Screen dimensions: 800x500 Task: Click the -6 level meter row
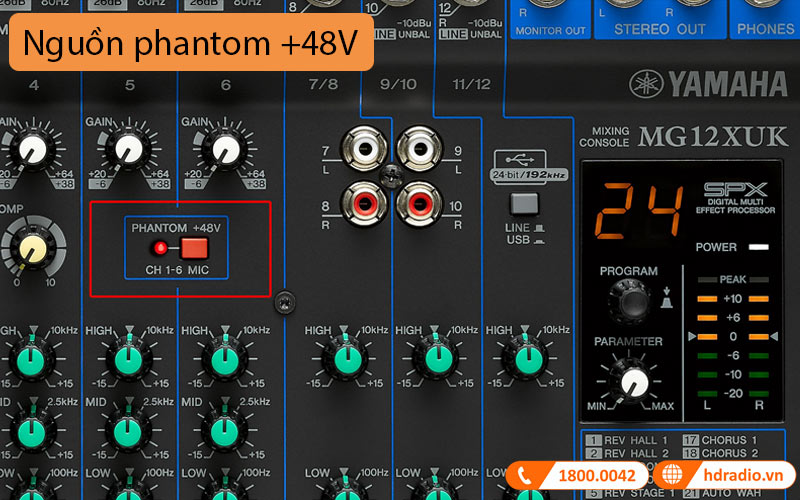733,356
